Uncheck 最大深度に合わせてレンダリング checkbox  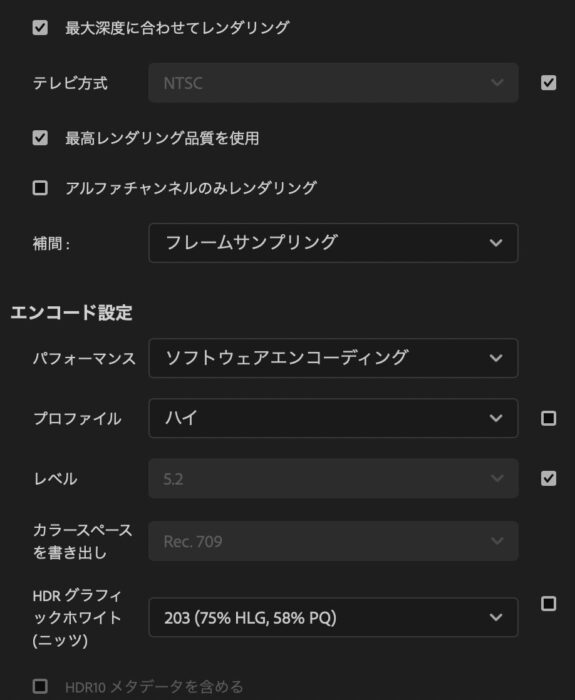[x=40, y=28]
